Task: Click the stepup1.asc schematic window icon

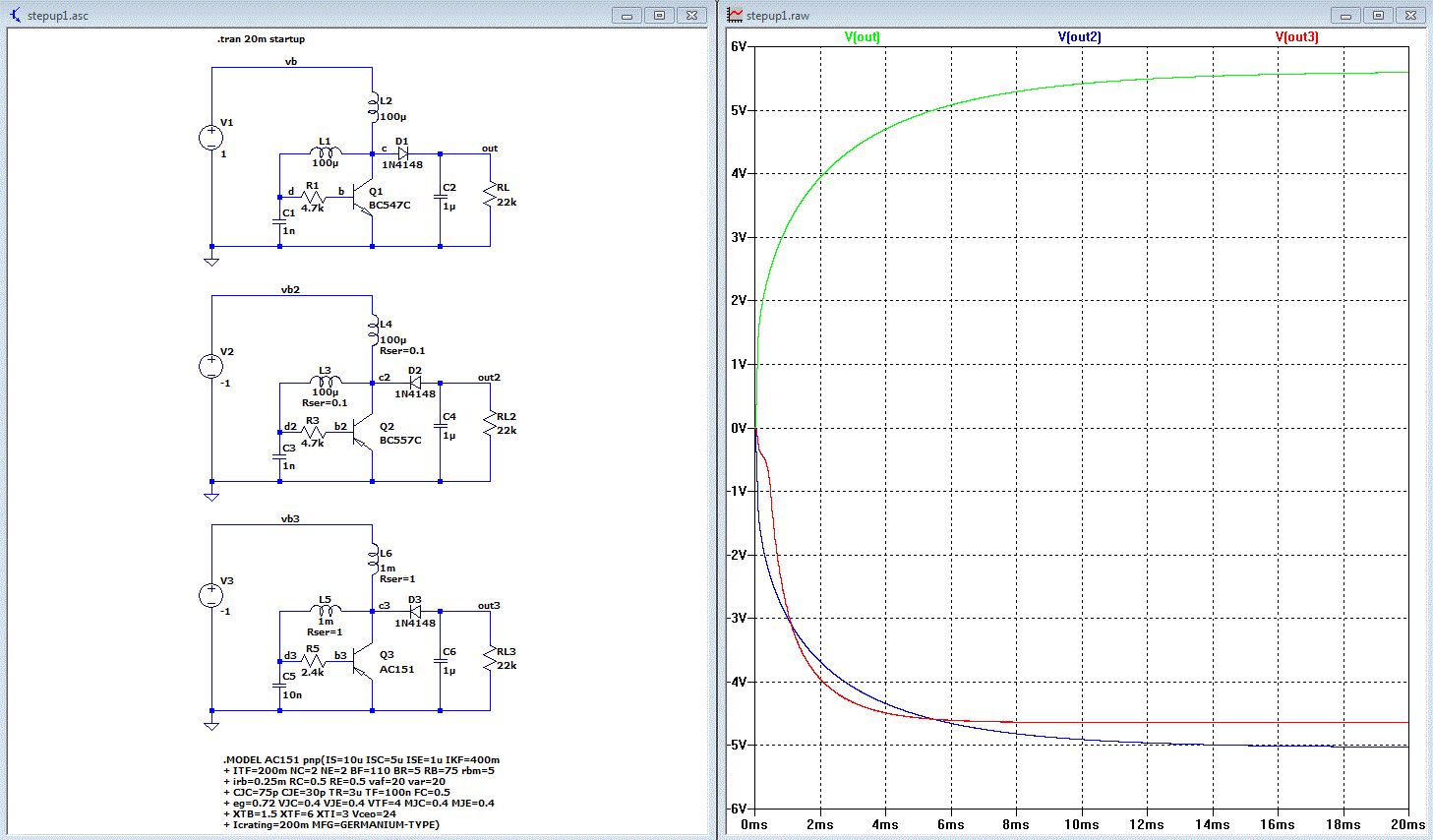Action: pyautogui.click(x=15, y=15)
